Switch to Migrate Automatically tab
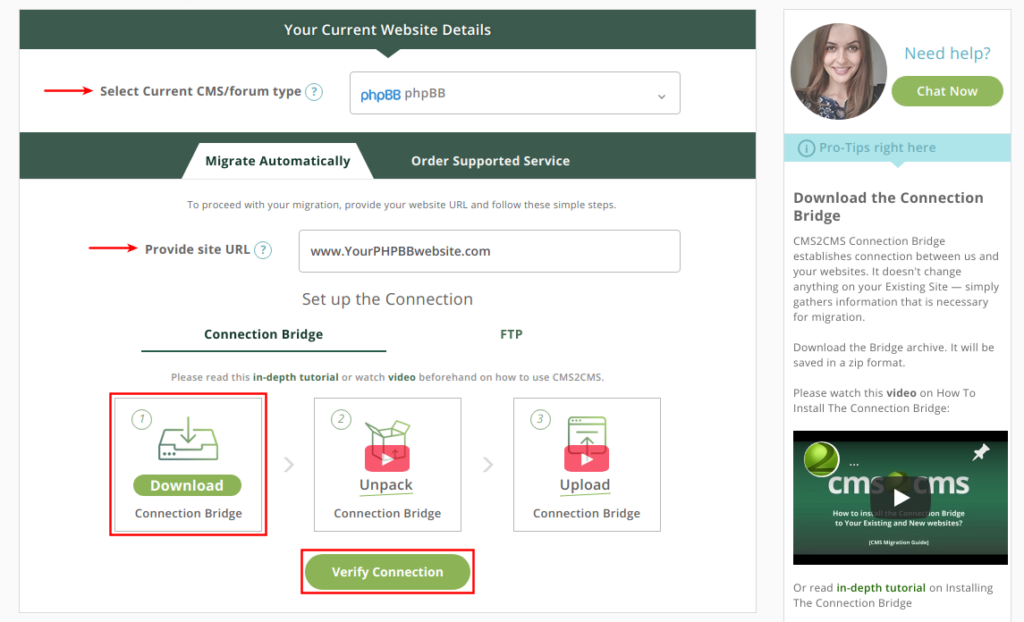 pos(278,161)
